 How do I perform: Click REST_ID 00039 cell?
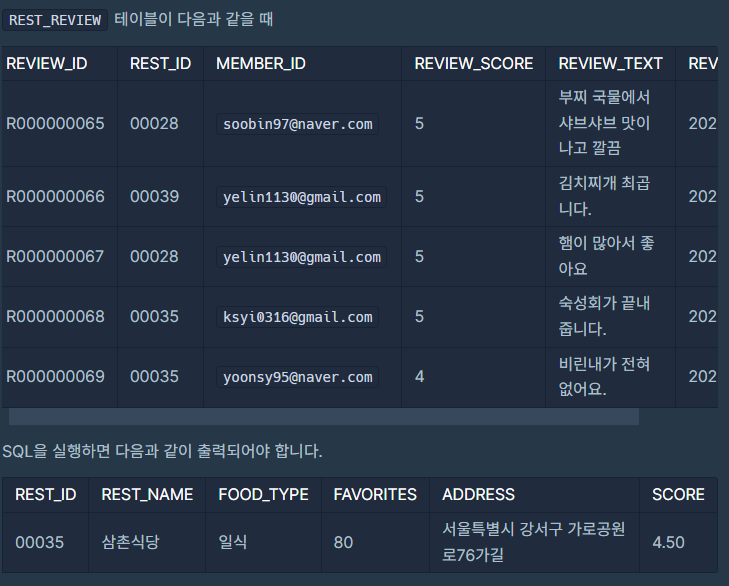coord(154,197)
